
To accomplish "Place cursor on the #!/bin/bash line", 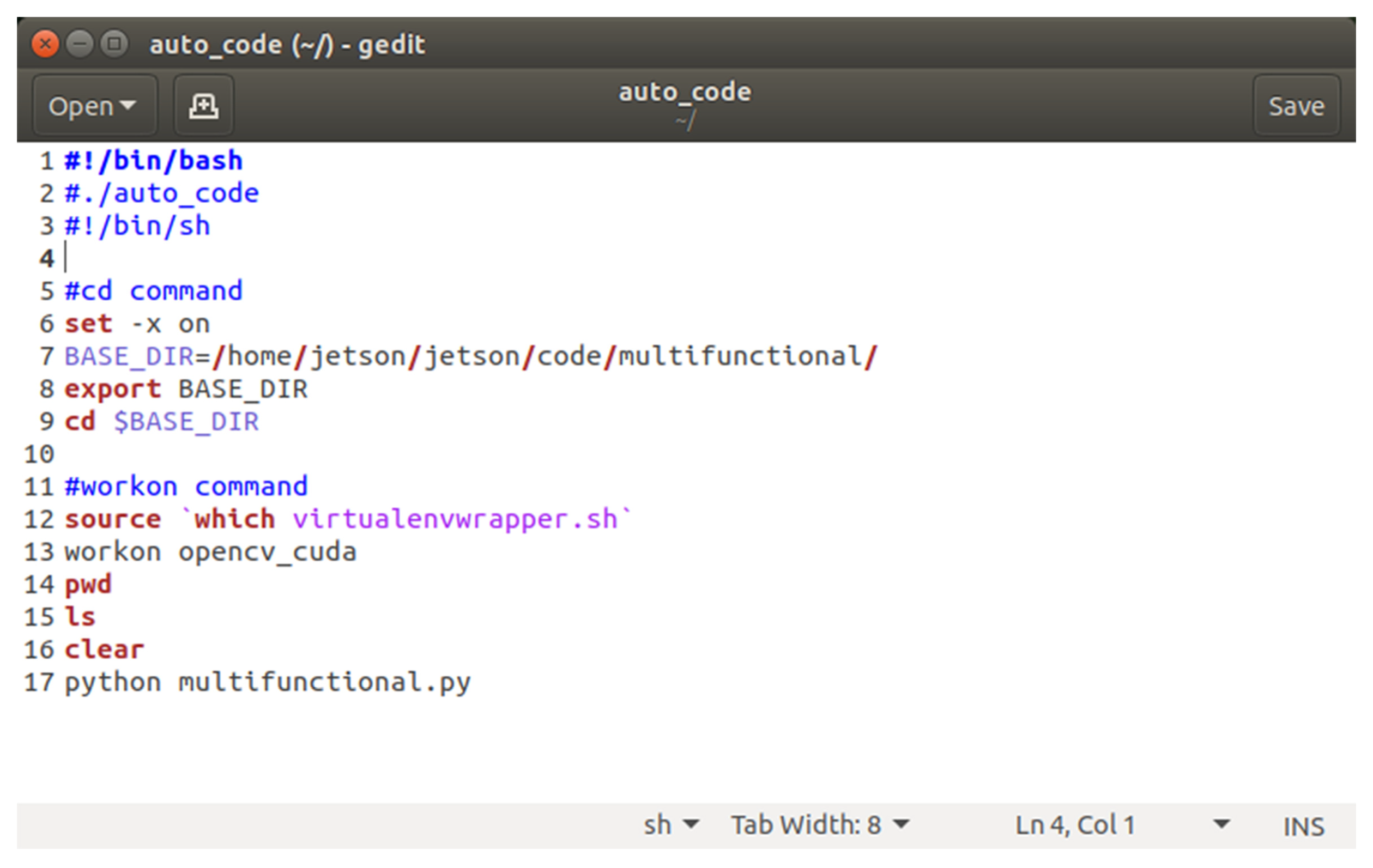I will tap(154, 161).
